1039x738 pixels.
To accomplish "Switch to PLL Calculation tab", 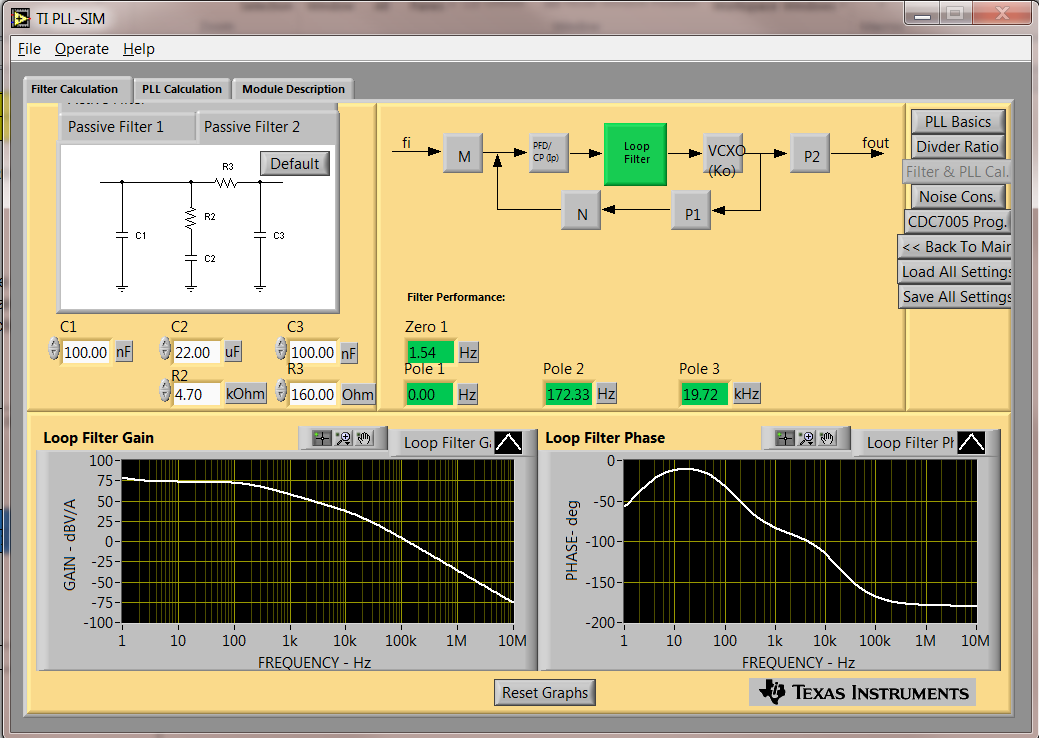I will tap(182, 89).
